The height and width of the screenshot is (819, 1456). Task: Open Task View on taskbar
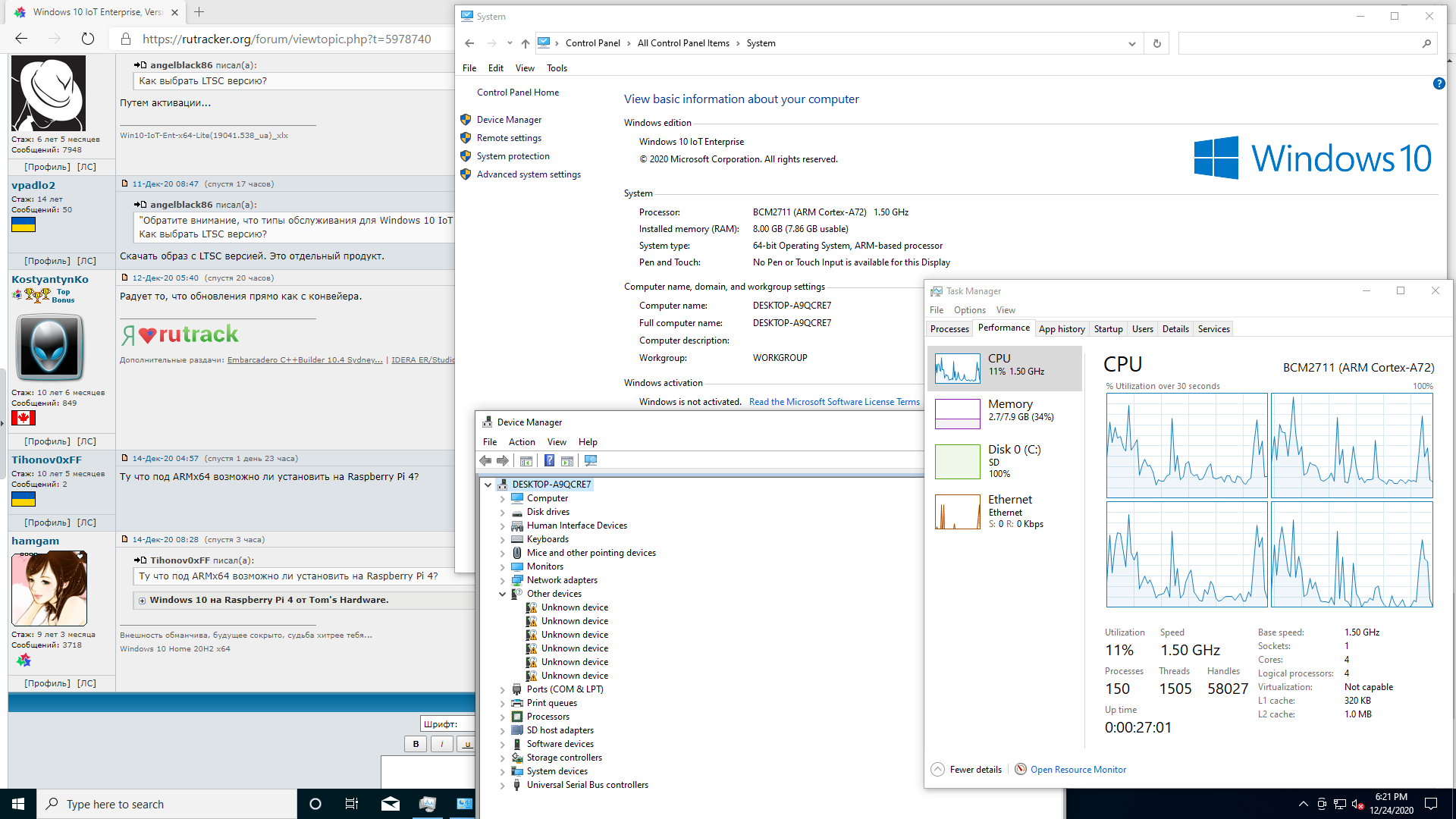point(352,804)
